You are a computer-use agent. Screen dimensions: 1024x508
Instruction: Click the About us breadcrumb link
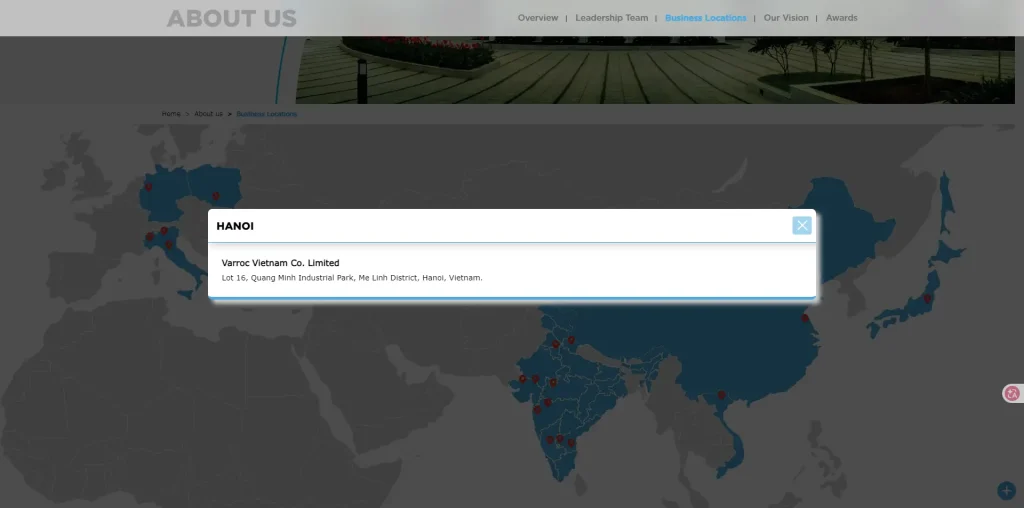tap(208, 114)
